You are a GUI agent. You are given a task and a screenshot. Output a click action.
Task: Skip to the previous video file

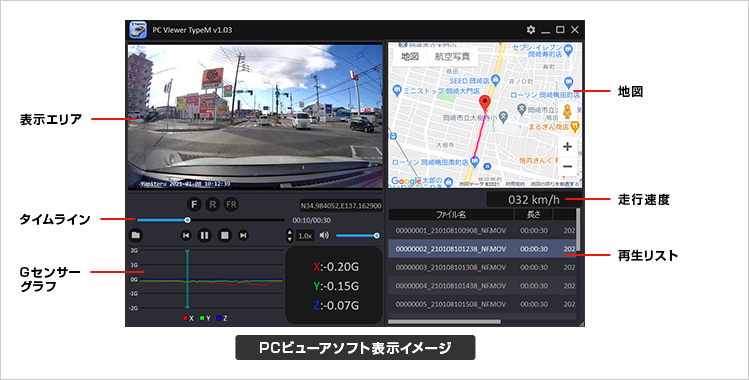(186, 235)
